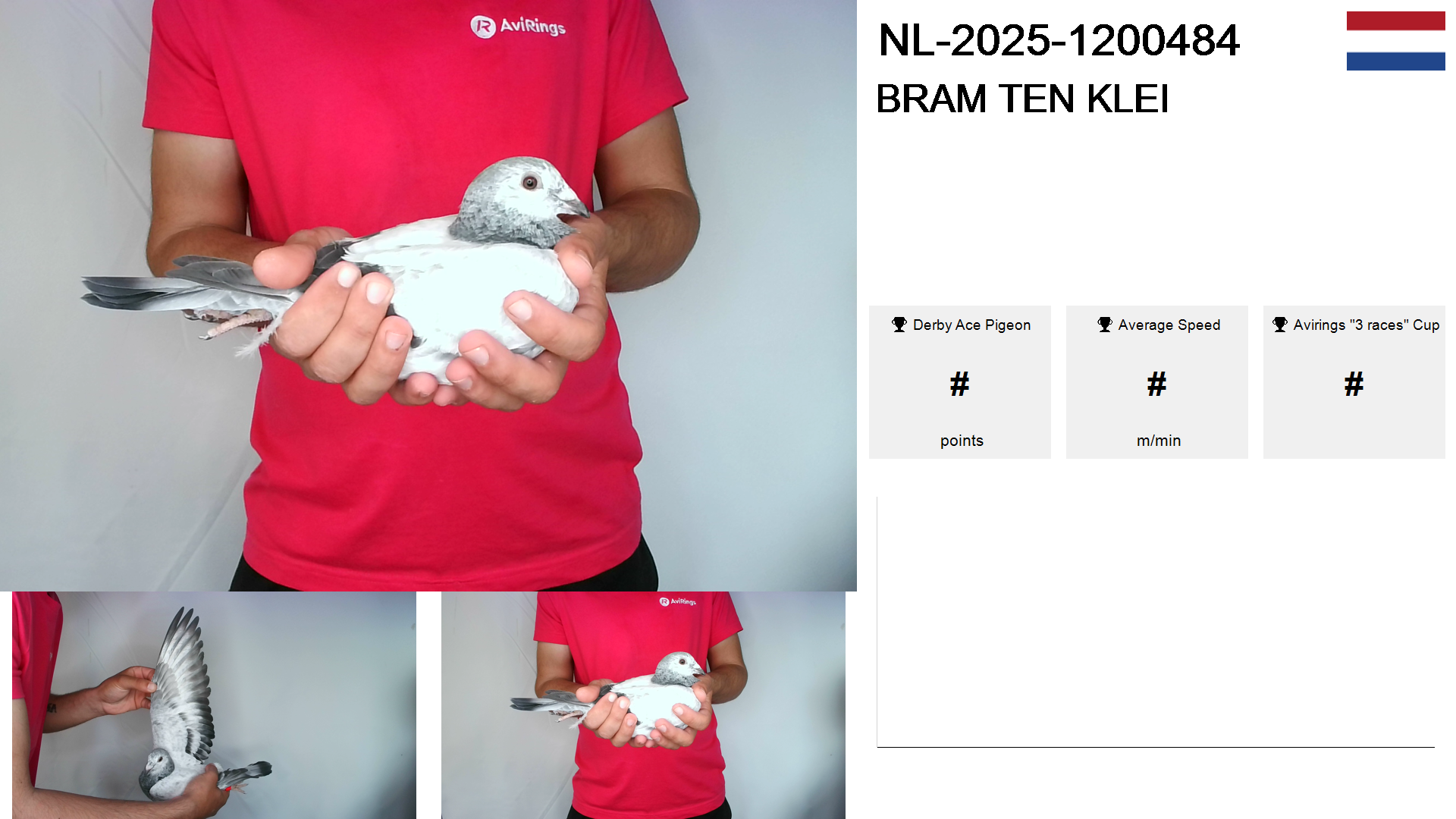Click the Average Speed trophy icon
The width and height of the screenshot is (1456, 819).
(1105, 325)
